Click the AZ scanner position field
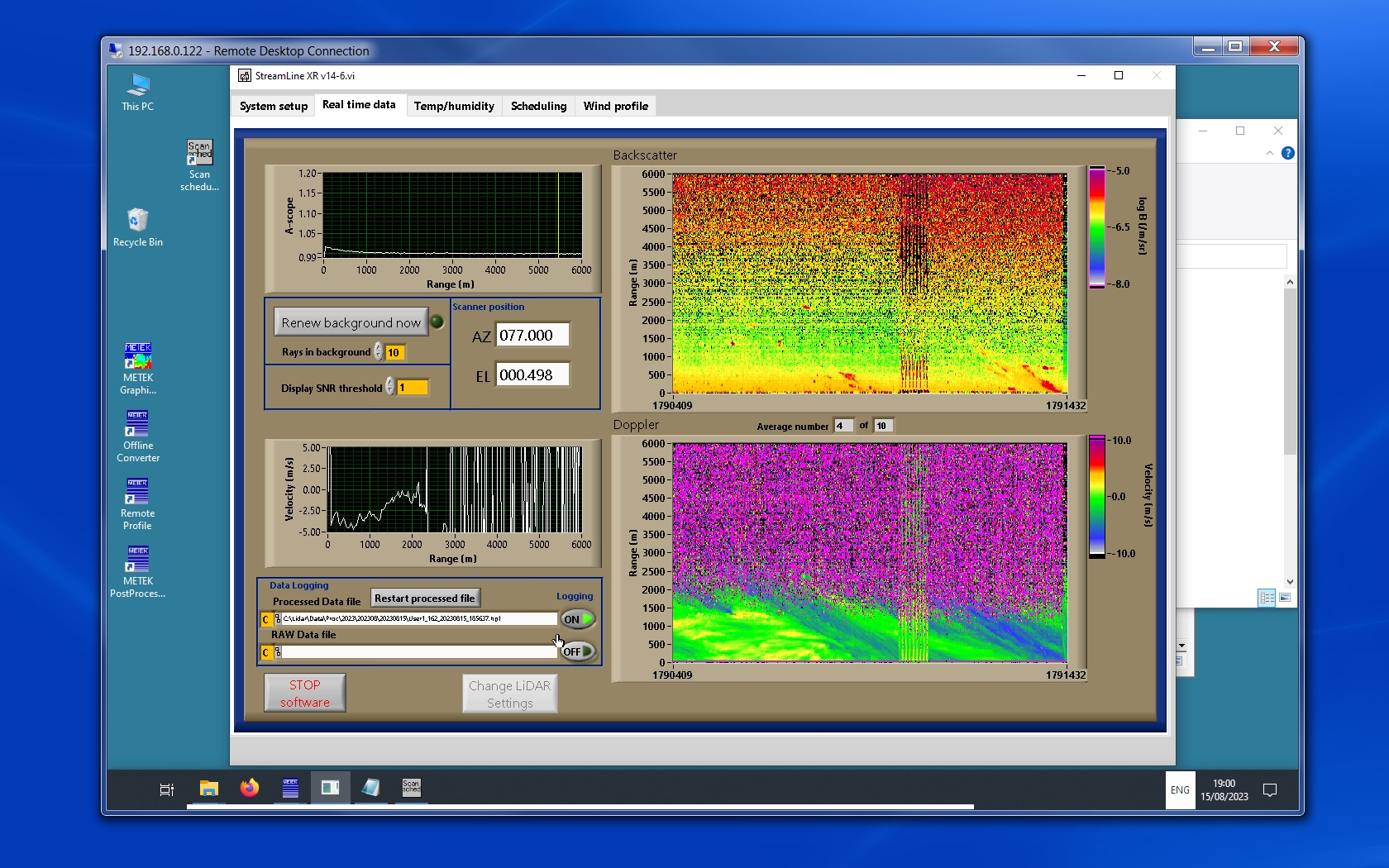 (532, 335)
